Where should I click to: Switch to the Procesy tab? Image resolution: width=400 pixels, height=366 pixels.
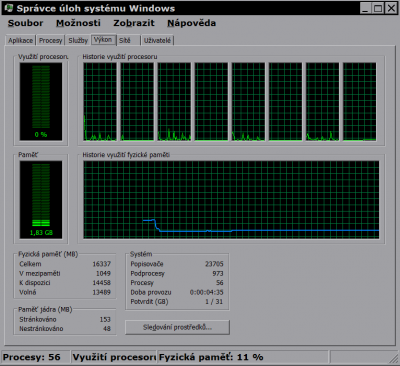pyautogui.click(x=51, y=40)
